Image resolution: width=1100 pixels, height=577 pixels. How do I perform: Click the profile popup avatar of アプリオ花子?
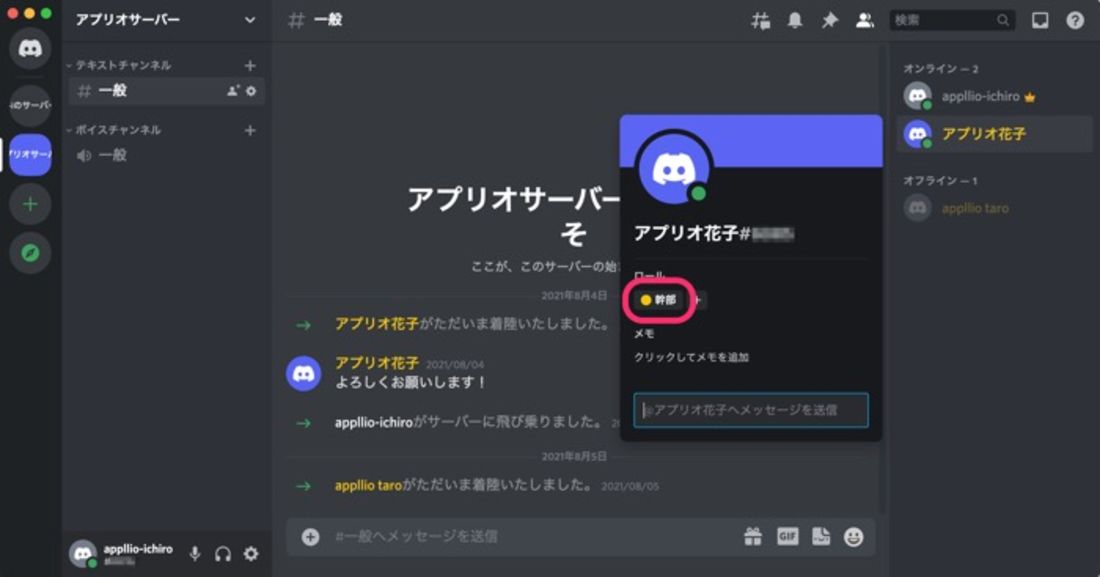point(673,169)
